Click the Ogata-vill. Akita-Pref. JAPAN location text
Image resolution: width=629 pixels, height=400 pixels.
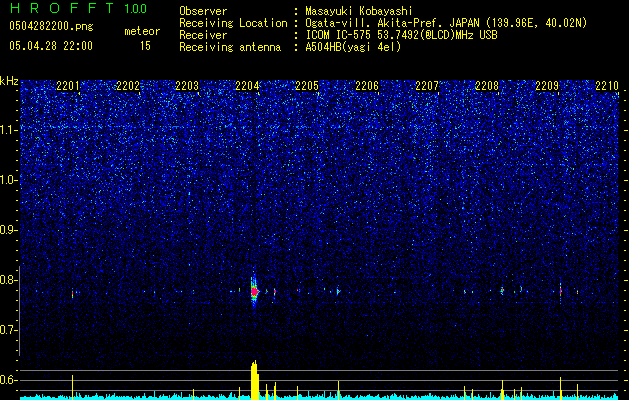(x=446, y=23)
